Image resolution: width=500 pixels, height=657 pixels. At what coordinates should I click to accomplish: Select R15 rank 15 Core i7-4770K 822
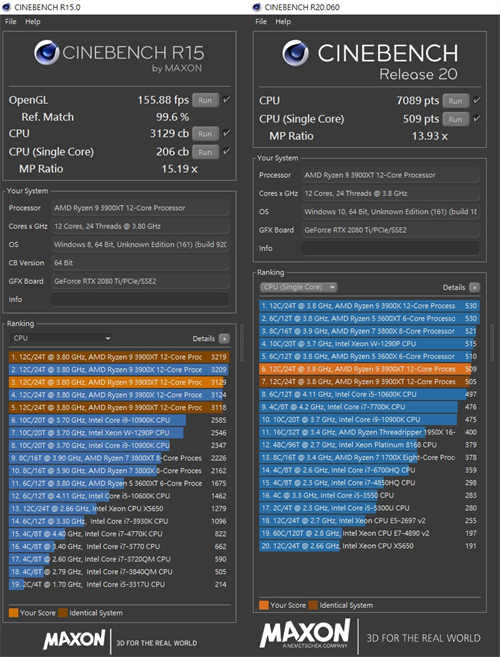click(x=119, y=534)
